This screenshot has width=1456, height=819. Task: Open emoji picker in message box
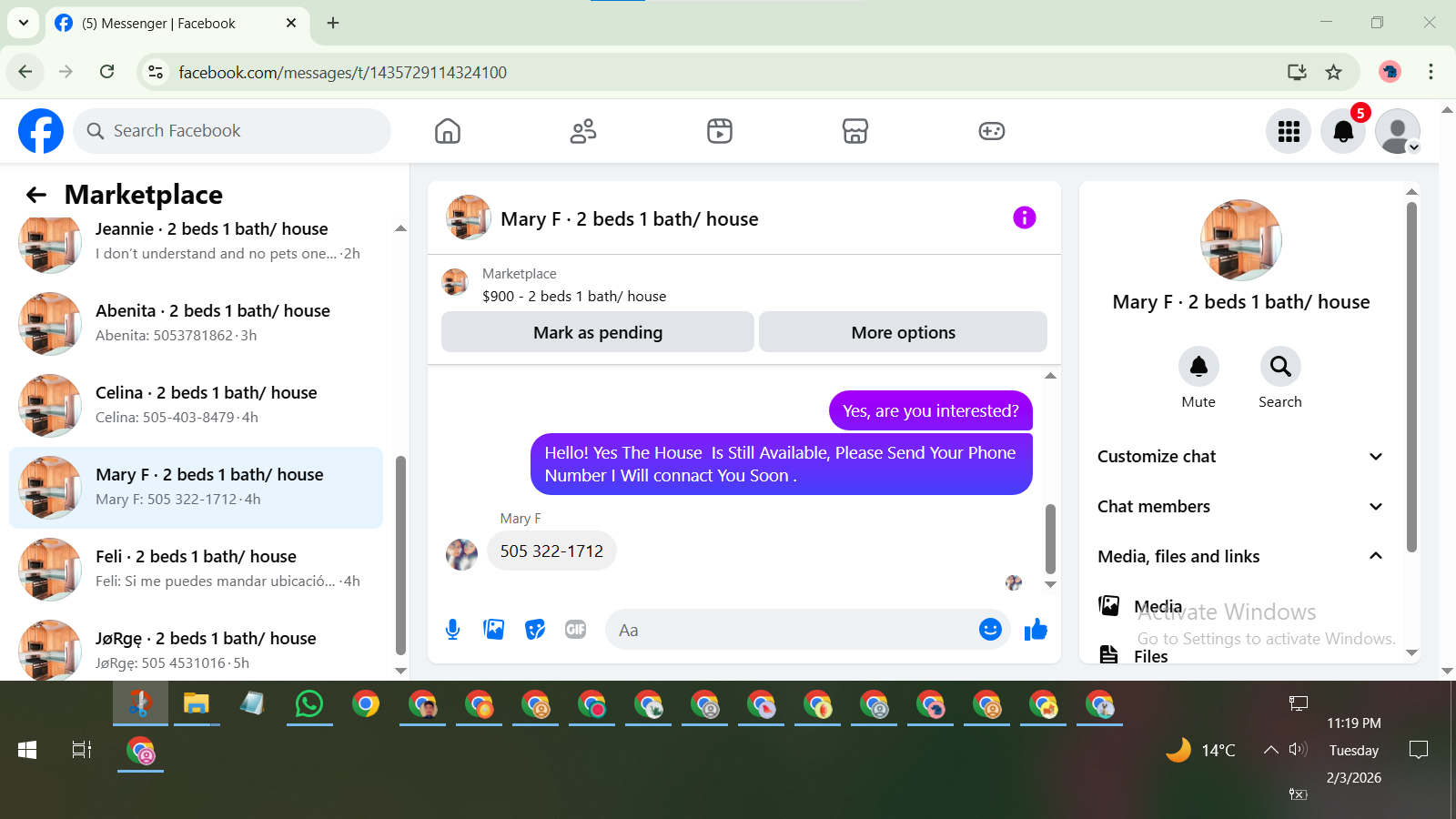pos(990,629)
